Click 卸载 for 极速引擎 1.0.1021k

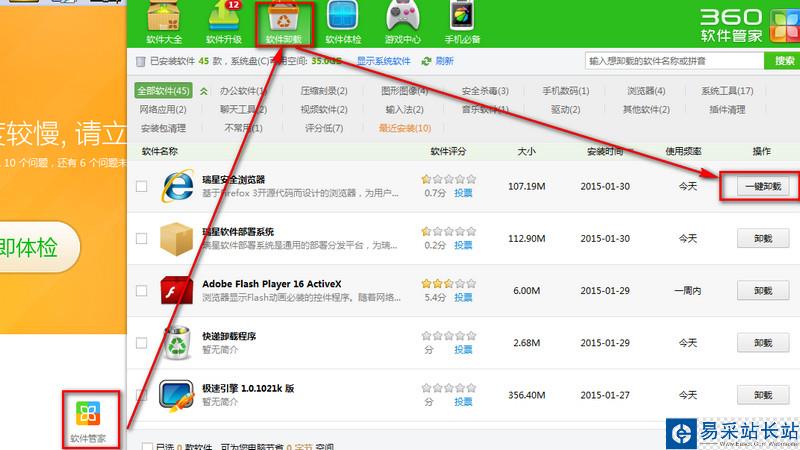[x=763, y=395]
